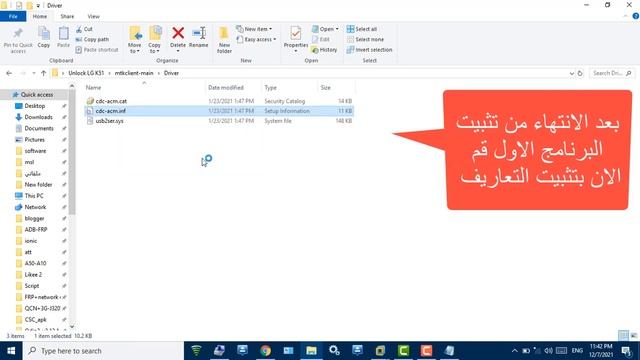Go up one folder level
The width and height of the screenshot is (640, 360).
[x=44, y=73]
